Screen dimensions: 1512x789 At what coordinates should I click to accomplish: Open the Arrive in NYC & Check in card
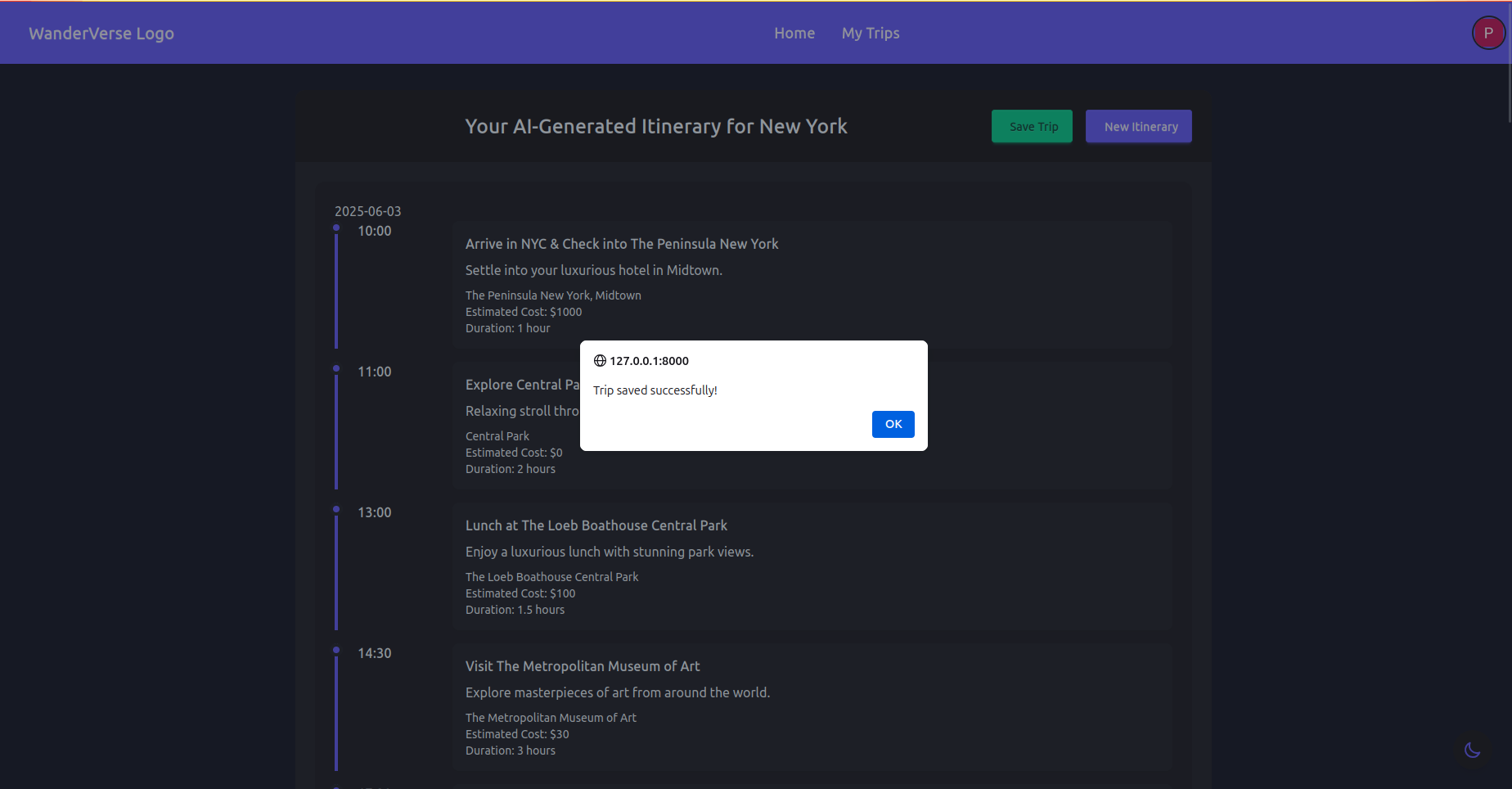pos(812,285)
